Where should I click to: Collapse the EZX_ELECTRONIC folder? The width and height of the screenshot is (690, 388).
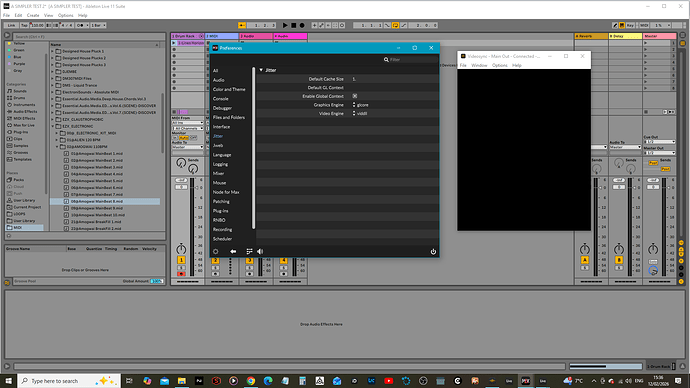point(52,126)
